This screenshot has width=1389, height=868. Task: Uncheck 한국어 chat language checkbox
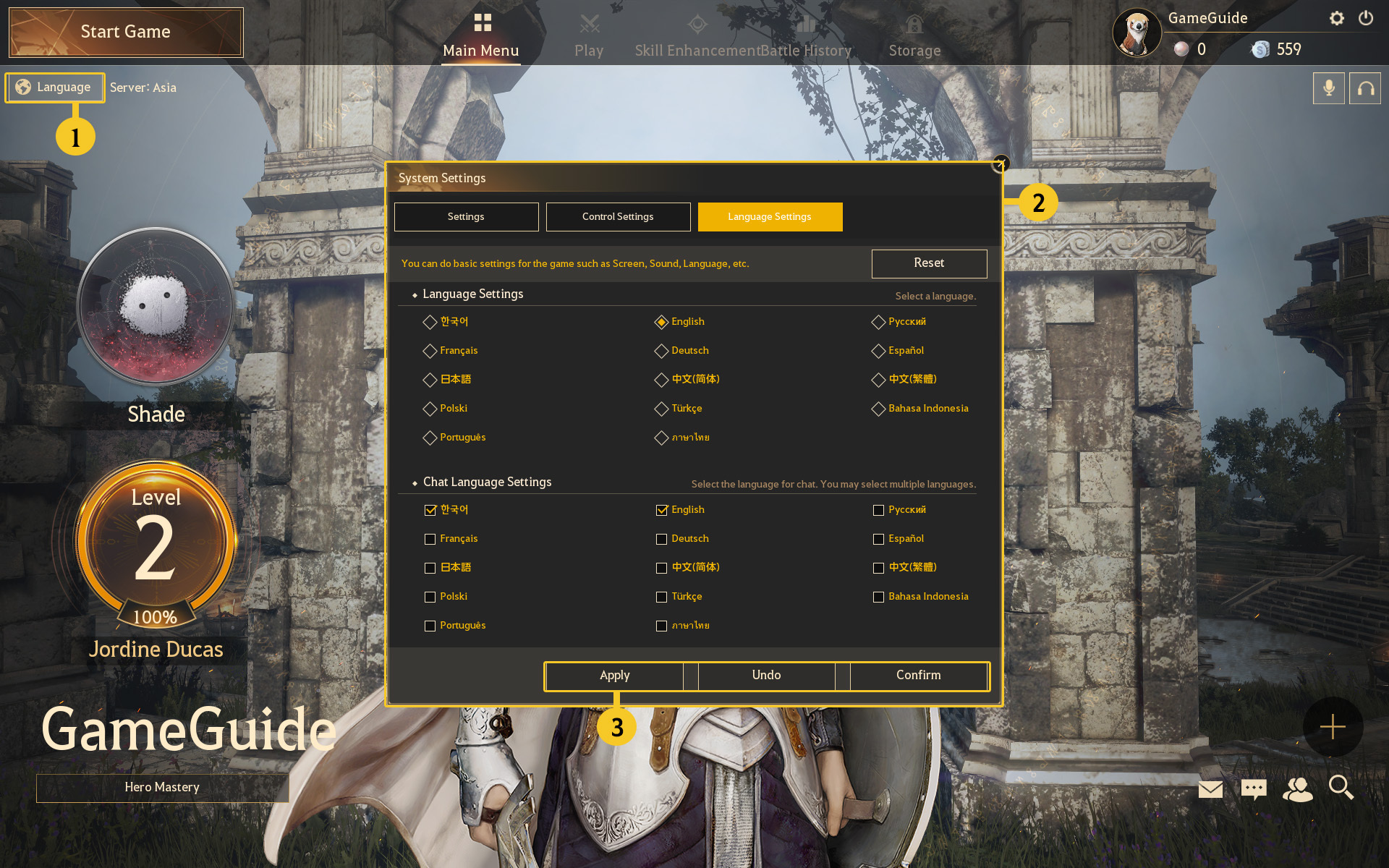click(x=430, y=510)
